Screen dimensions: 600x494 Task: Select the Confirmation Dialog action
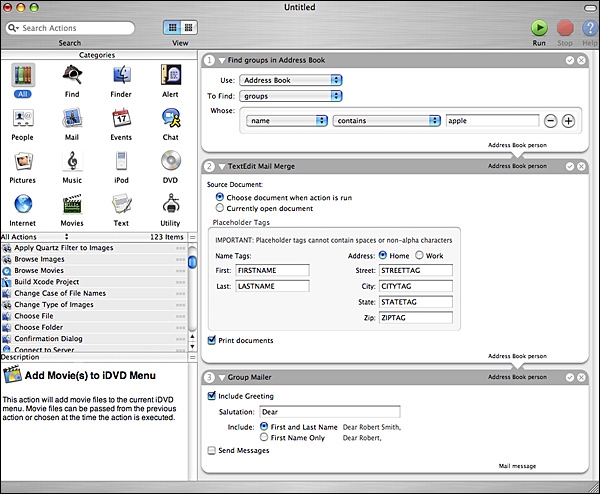[x=94, y=339]
